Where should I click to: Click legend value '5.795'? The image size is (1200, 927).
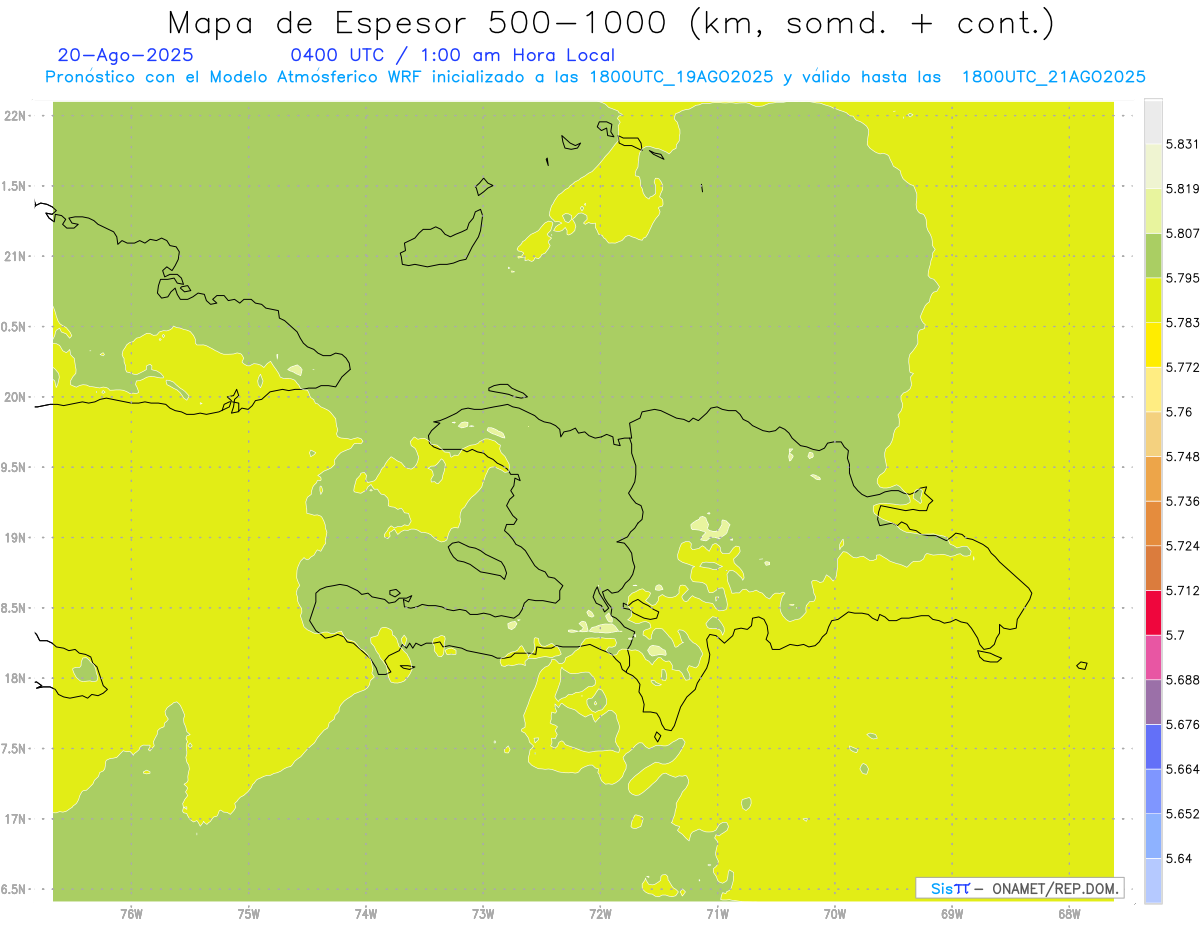point(1182,278)
